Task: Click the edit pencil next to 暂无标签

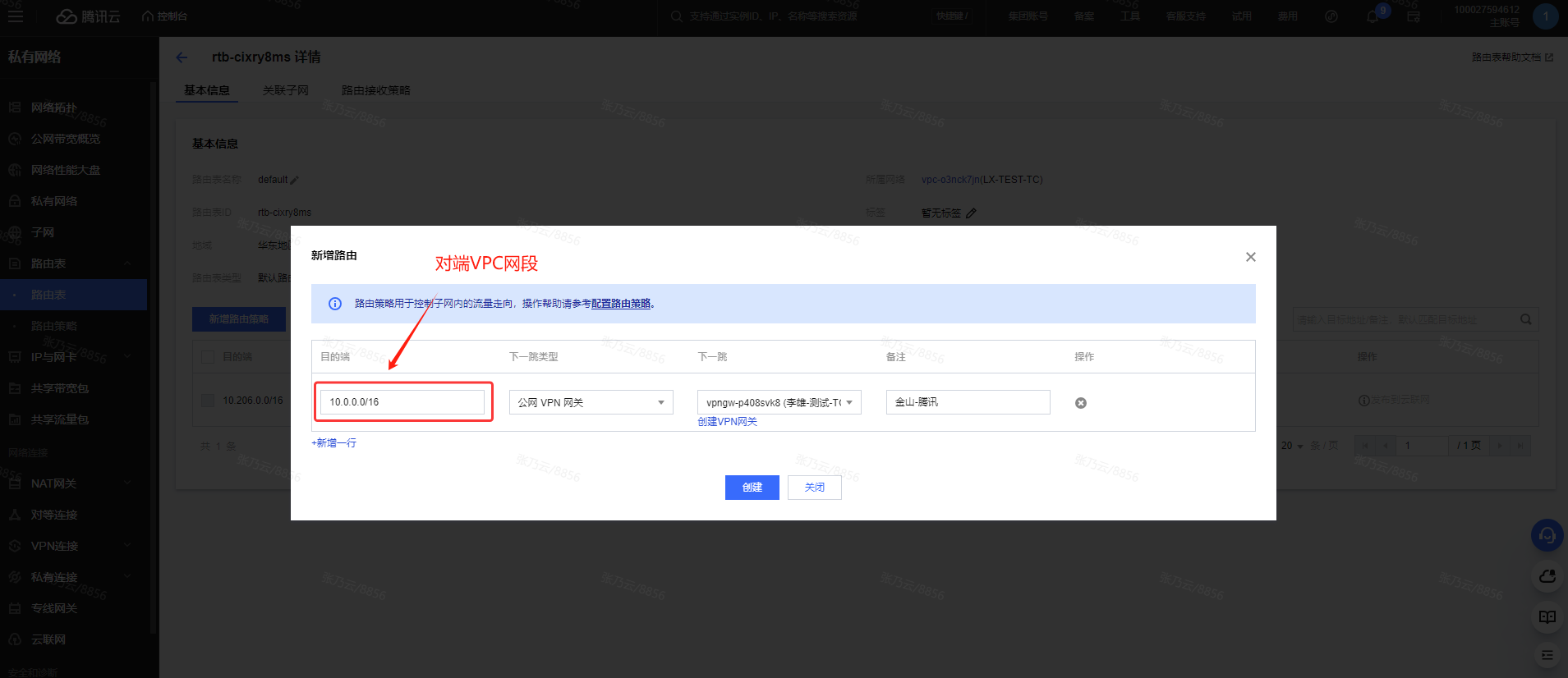Action: pos(971,213)
